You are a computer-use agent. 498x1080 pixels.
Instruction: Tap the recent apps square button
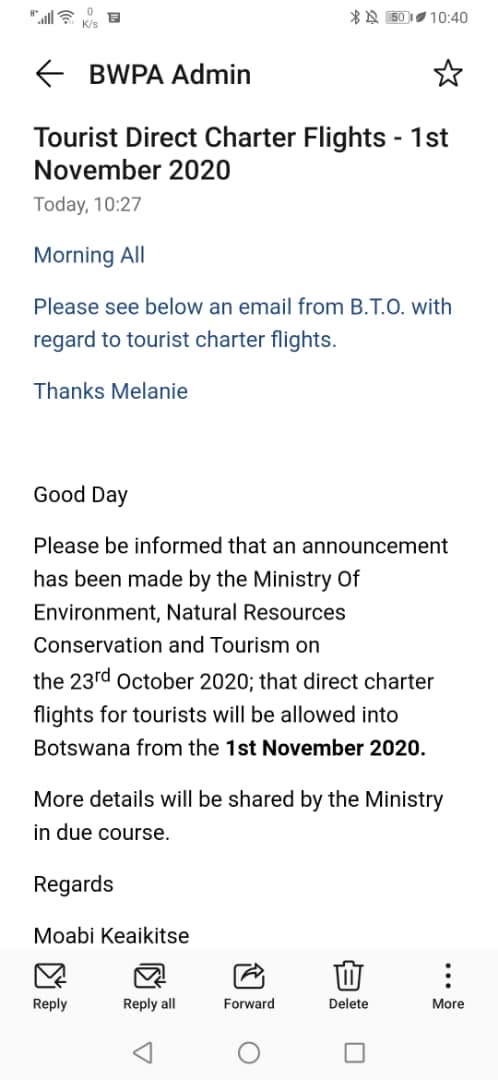(x=354, y=1052)
